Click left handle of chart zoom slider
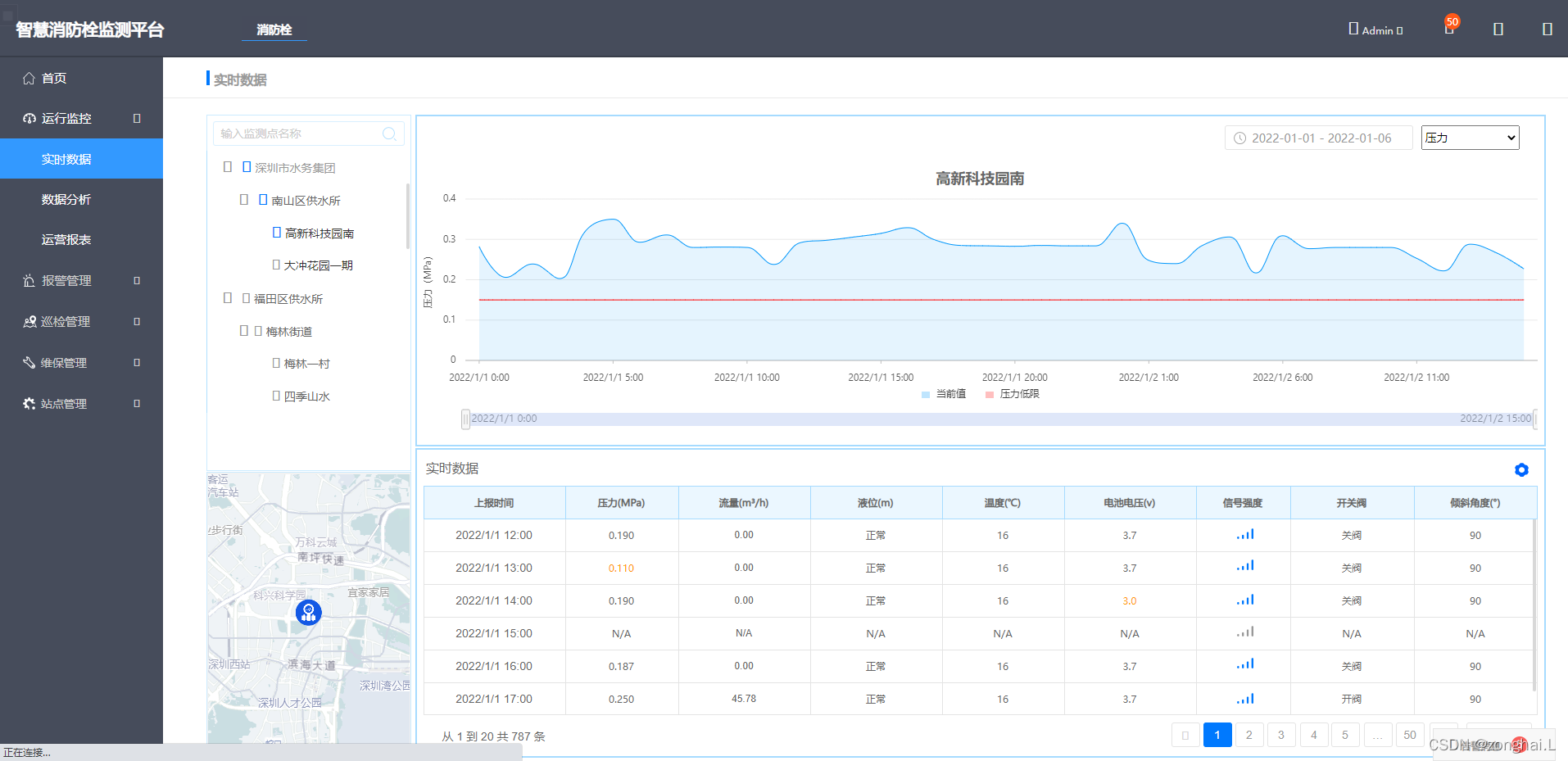 [x=465, y=419]
